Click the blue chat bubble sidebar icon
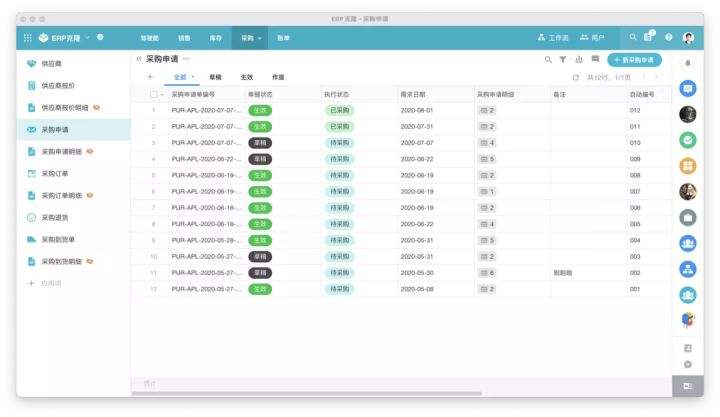Viewport: 720px width, 417px height. (x=687, y=88)
